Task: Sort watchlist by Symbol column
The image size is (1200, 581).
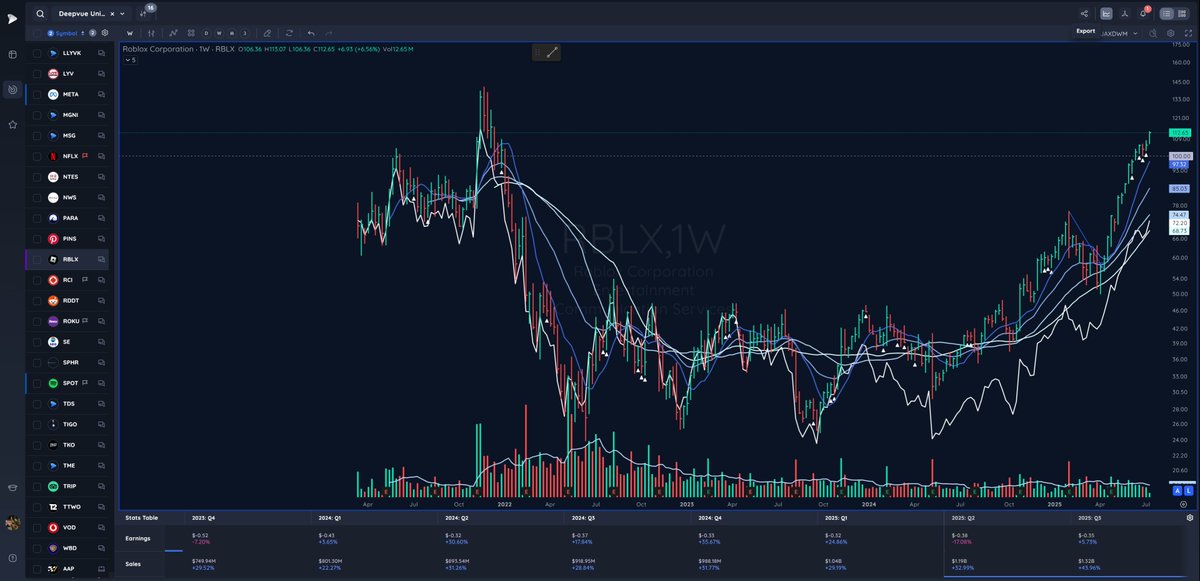Action: coord(67,32)
